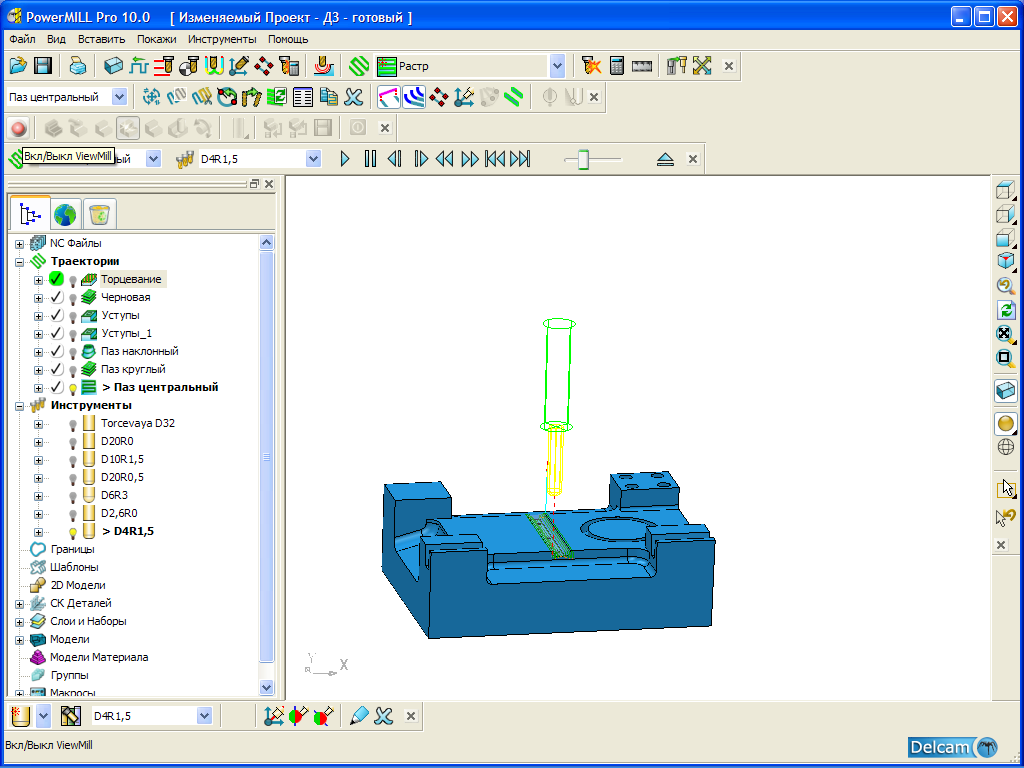Click the explorer panel vertical scrollbar
The width and height of the screenshot is (1024, 768).
point(266,457)
